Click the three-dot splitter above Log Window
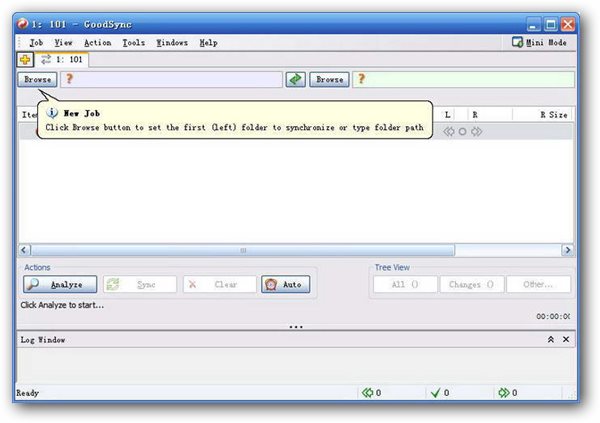The image size is (600, 423). click(296, 327)
